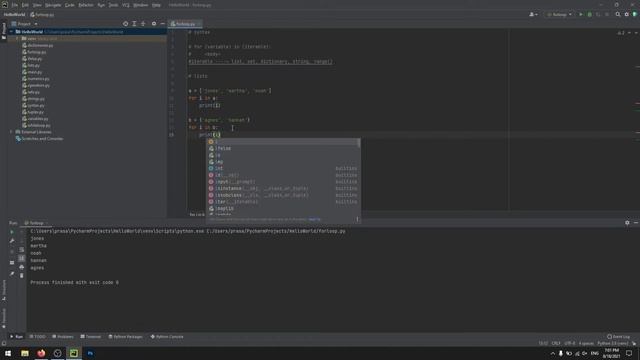Screen dimensions: 640x360
Task: Hide the Project tool window
Action: [162, 24]
